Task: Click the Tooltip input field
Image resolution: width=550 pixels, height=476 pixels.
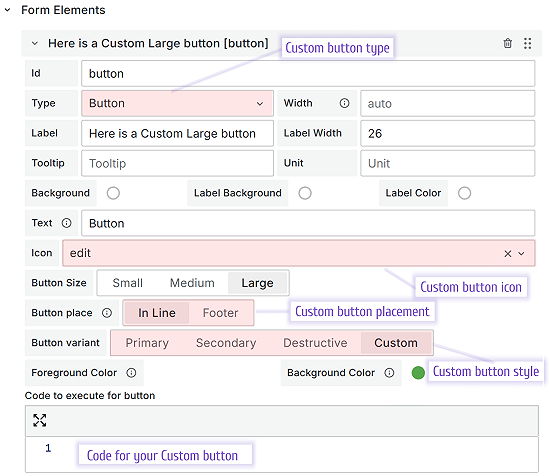Action: 177,163
